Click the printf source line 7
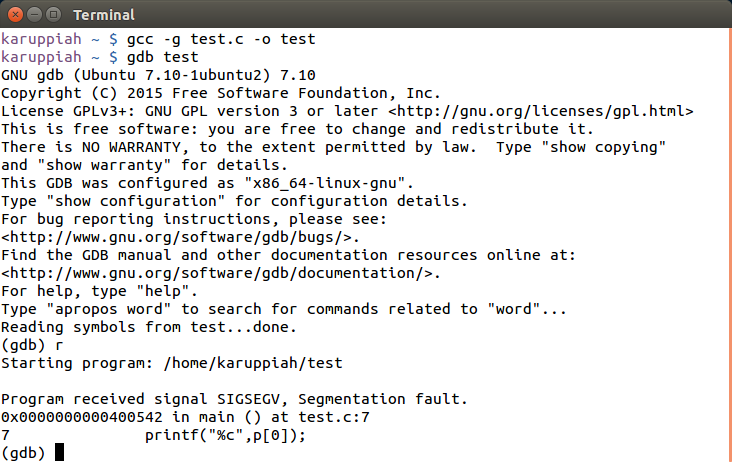Screen dimensions: 732x462 click(x=224, y=435)
